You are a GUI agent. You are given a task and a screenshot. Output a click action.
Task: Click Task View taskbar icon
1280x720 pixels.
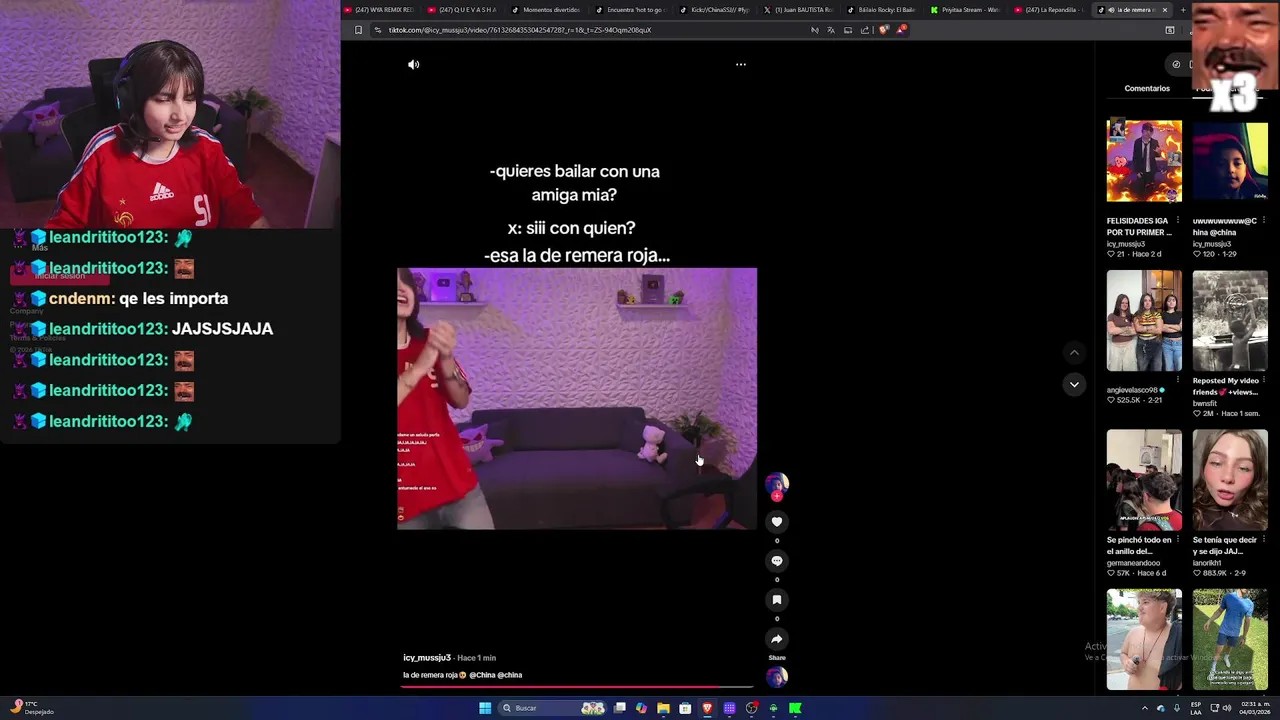(620, 708)
